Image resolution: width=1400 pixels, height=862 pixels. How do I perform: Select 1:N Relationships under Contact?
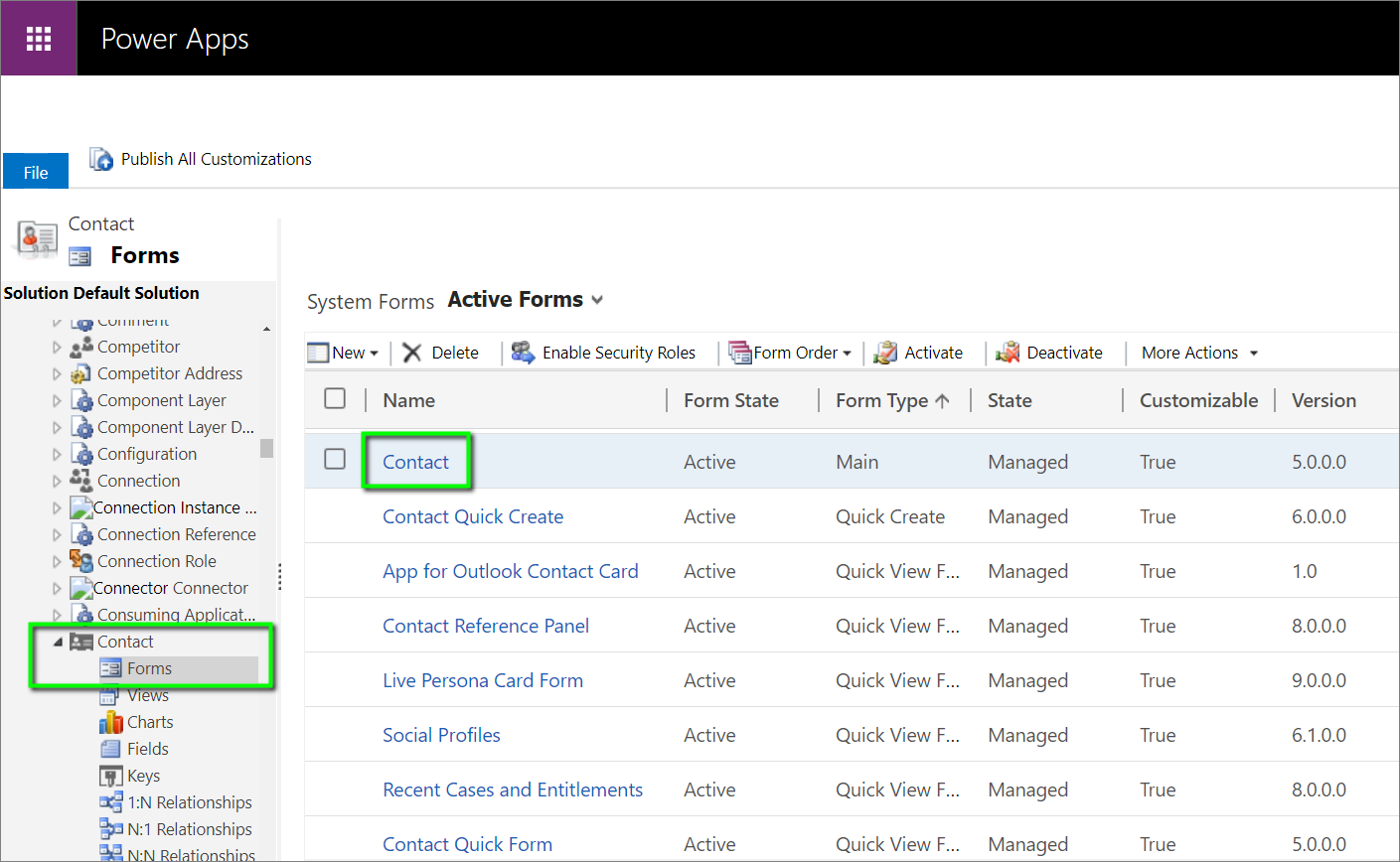190,802
